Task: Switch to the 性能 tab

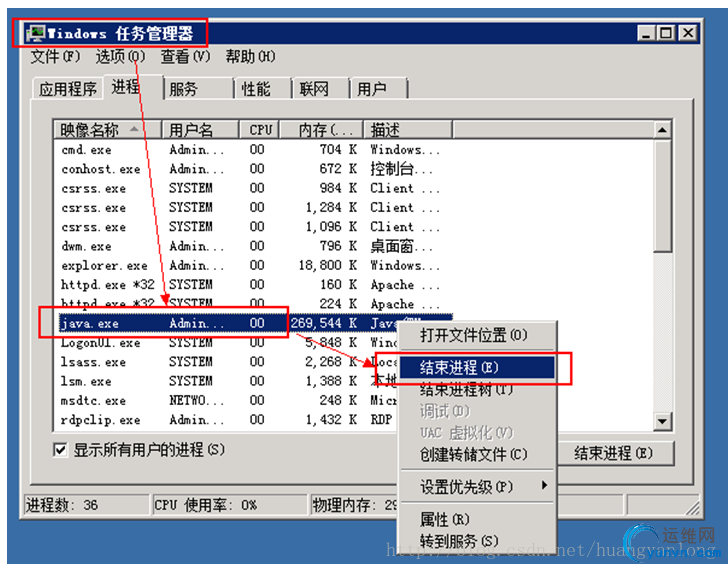Action: 263,89
